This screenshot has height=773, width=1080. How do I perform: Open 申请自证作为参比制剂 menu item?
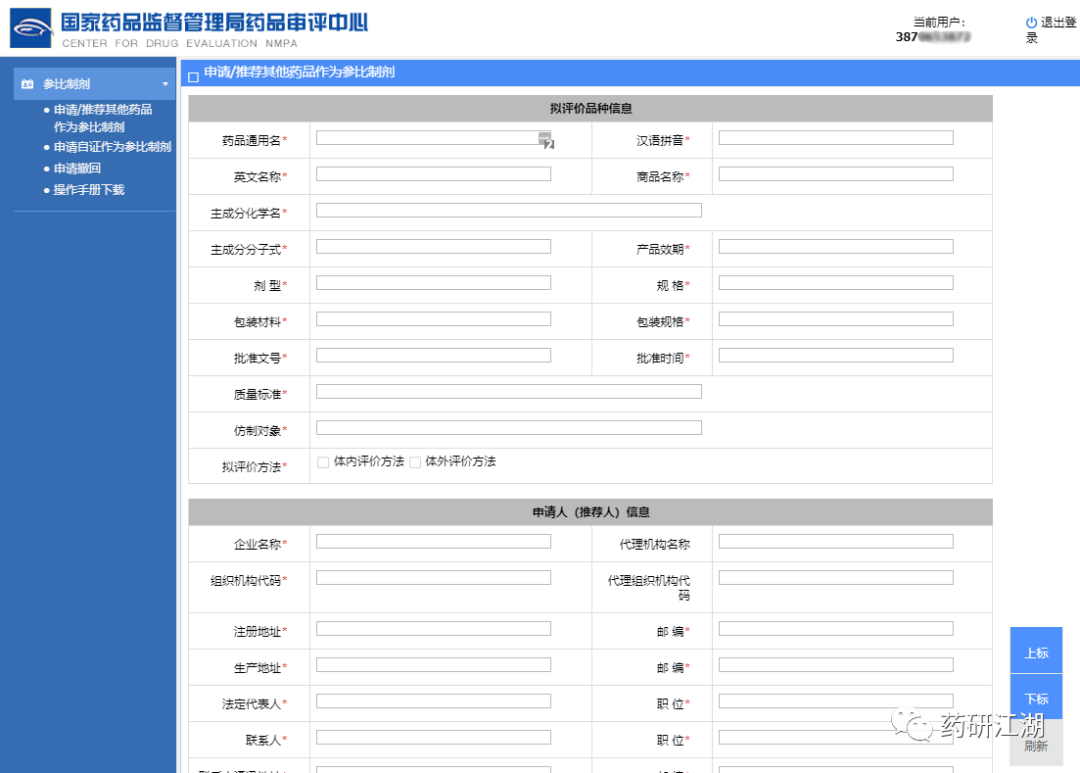pyautogui.click(x=112, y=147)
